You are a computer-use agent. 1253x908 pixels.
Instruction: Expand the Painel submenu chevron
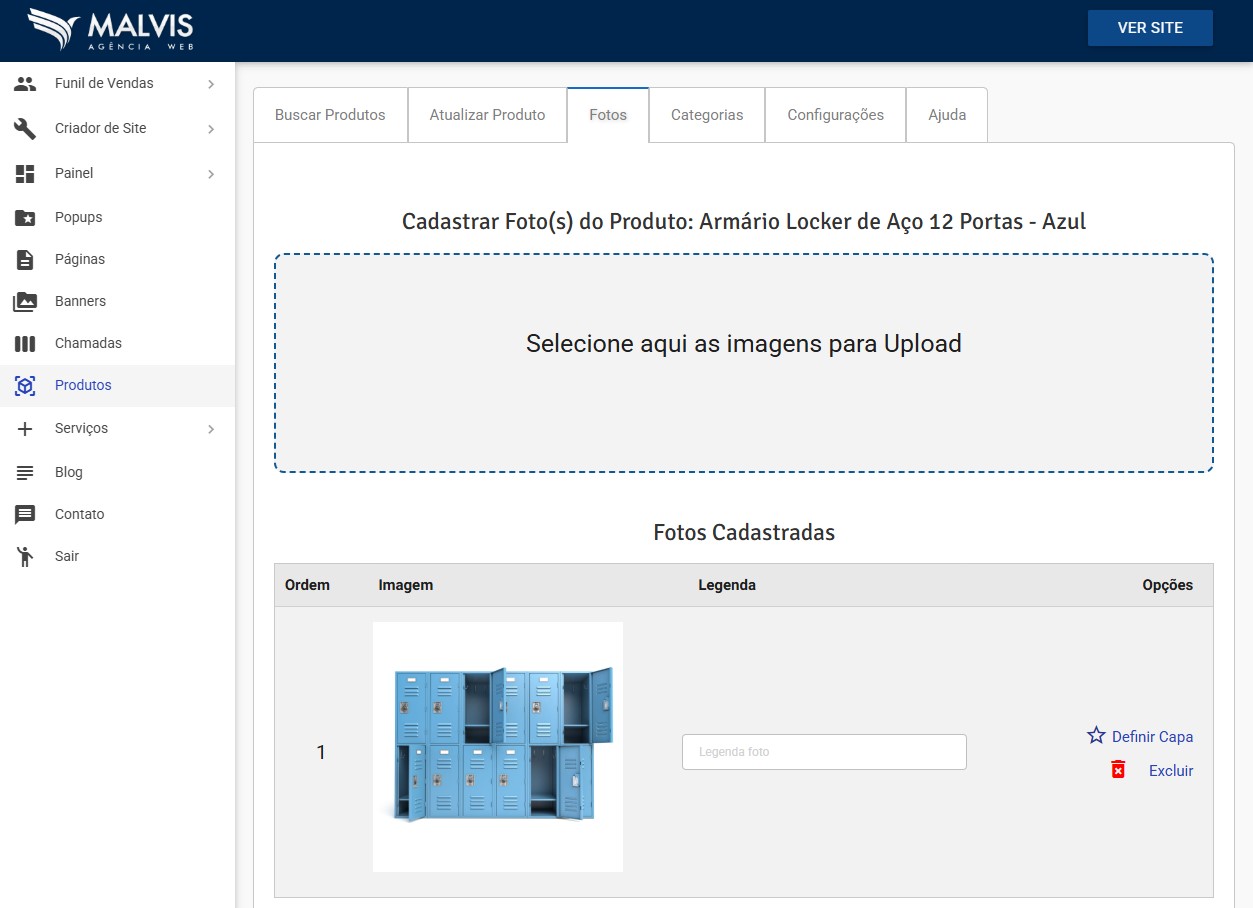pyautogui.click(x=211, y=174)
